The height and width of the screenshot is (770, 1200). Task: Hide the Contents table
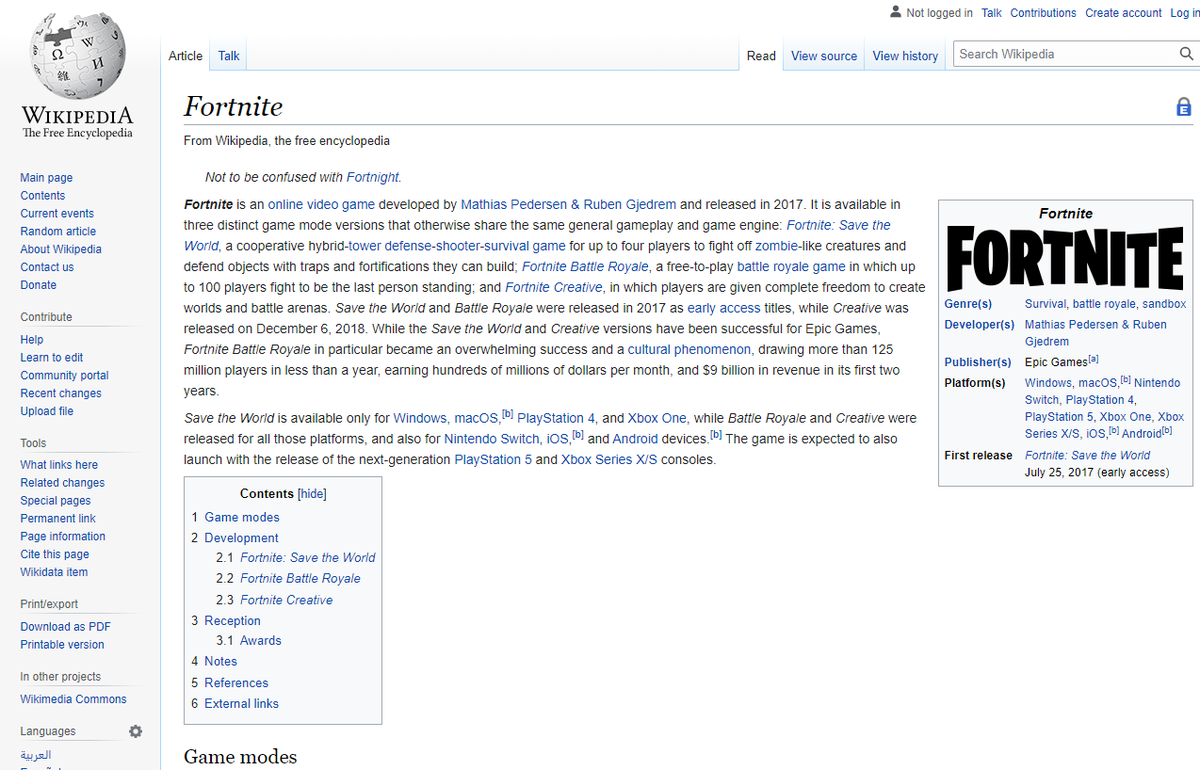tap(312, 494)
